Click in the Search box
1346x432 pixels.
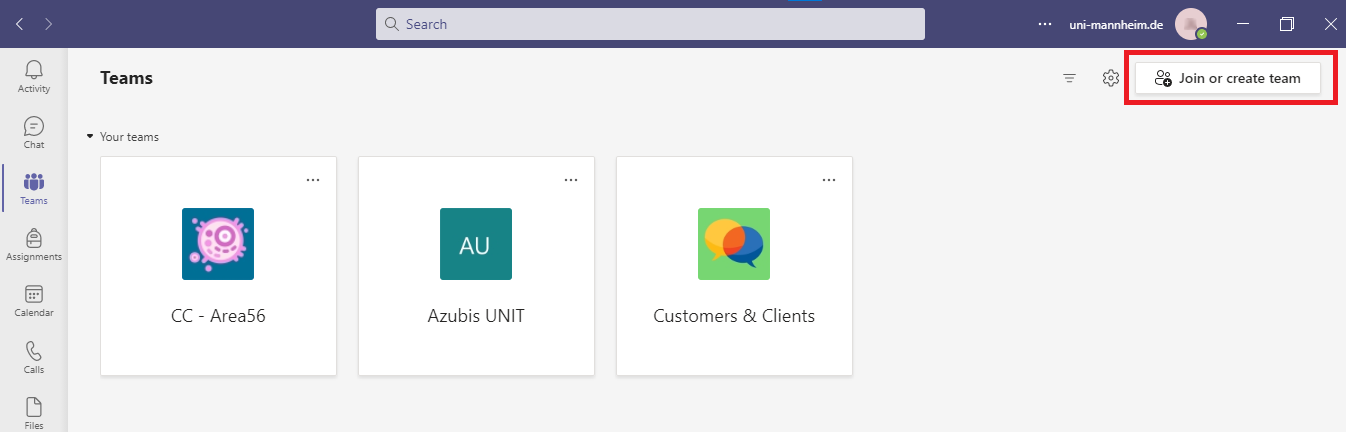[x=650, y=24]
